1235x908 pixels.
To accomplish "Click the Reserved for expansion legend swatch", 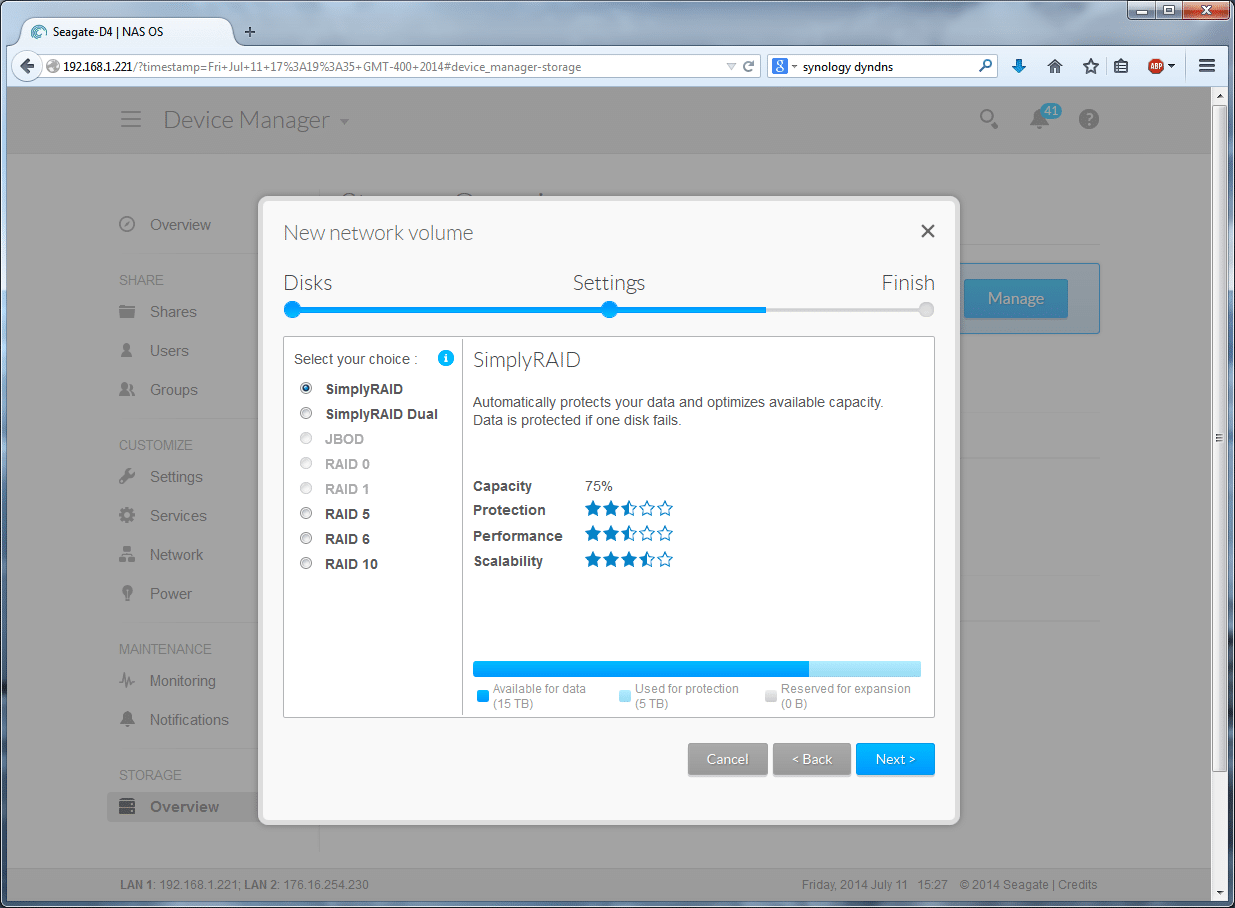I will pos(771,696).
